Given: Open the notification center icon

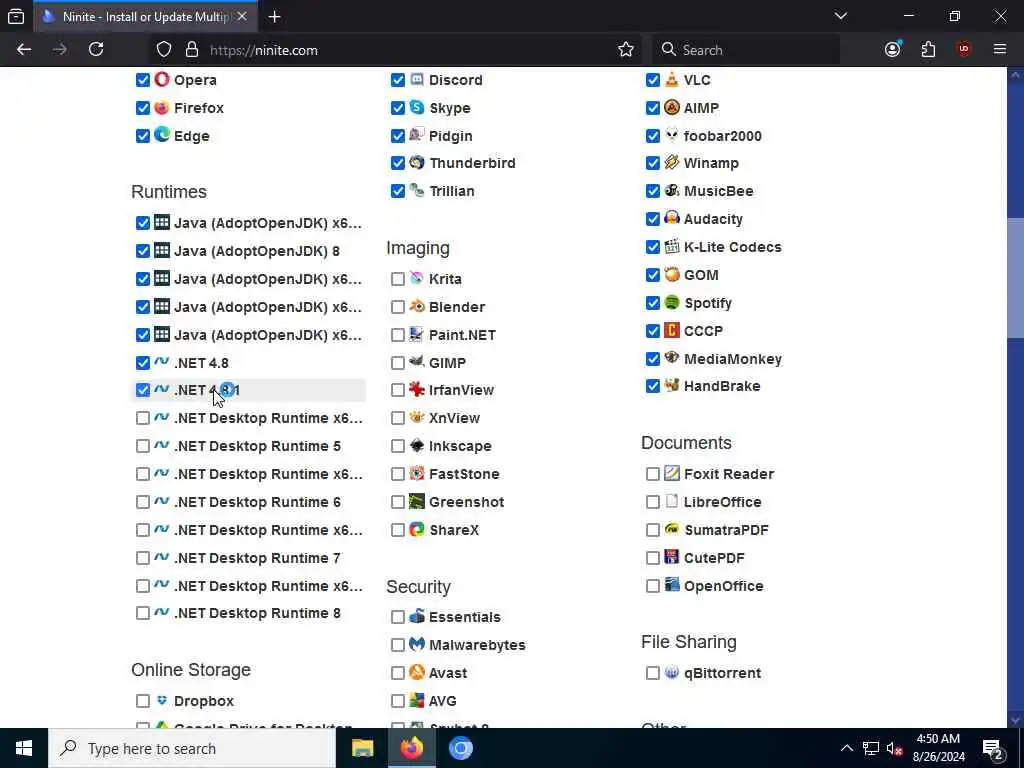Looking at the screenshot, I should 993,748.
